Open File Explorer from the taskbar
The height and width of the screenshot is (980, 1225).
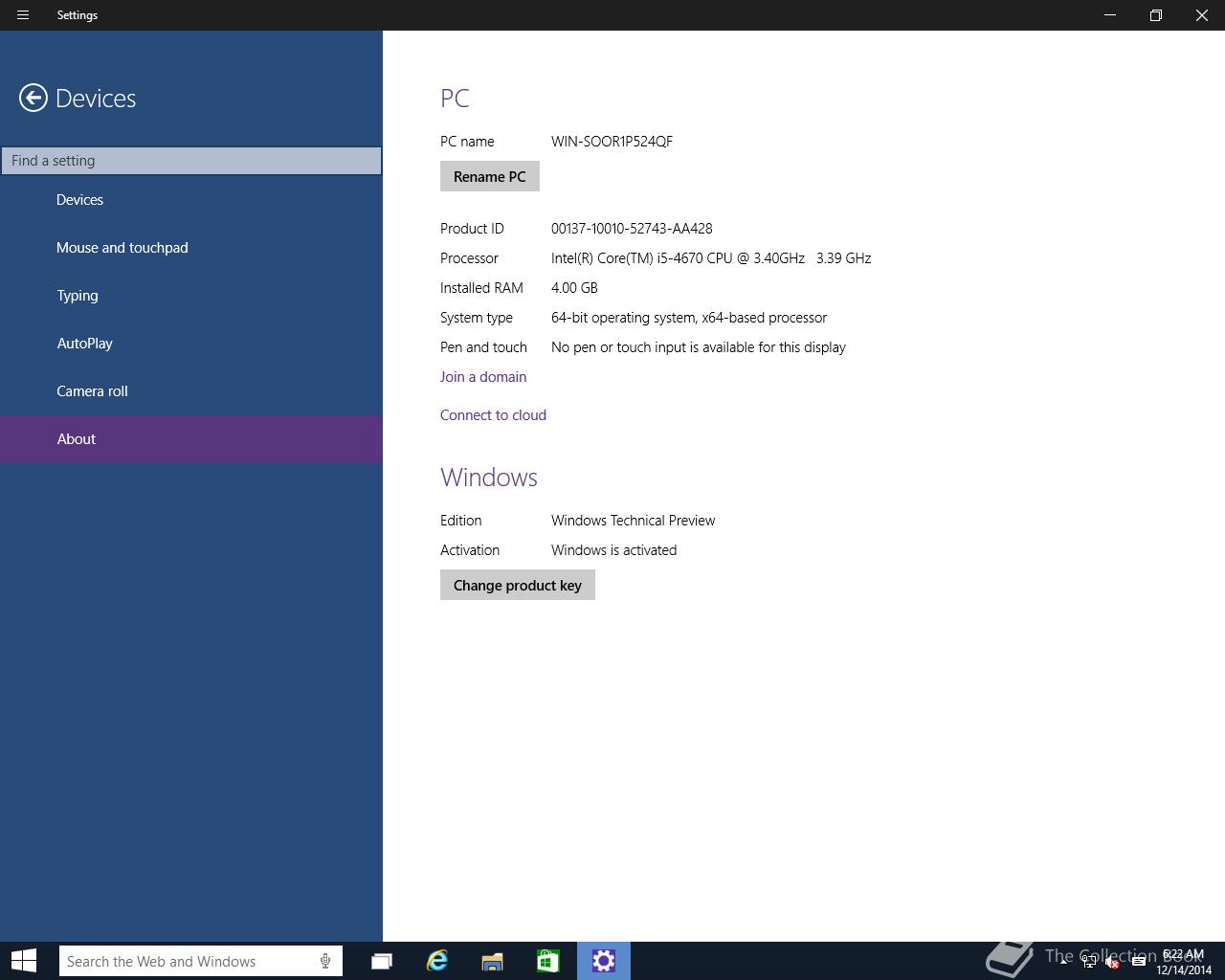(492, 961)
